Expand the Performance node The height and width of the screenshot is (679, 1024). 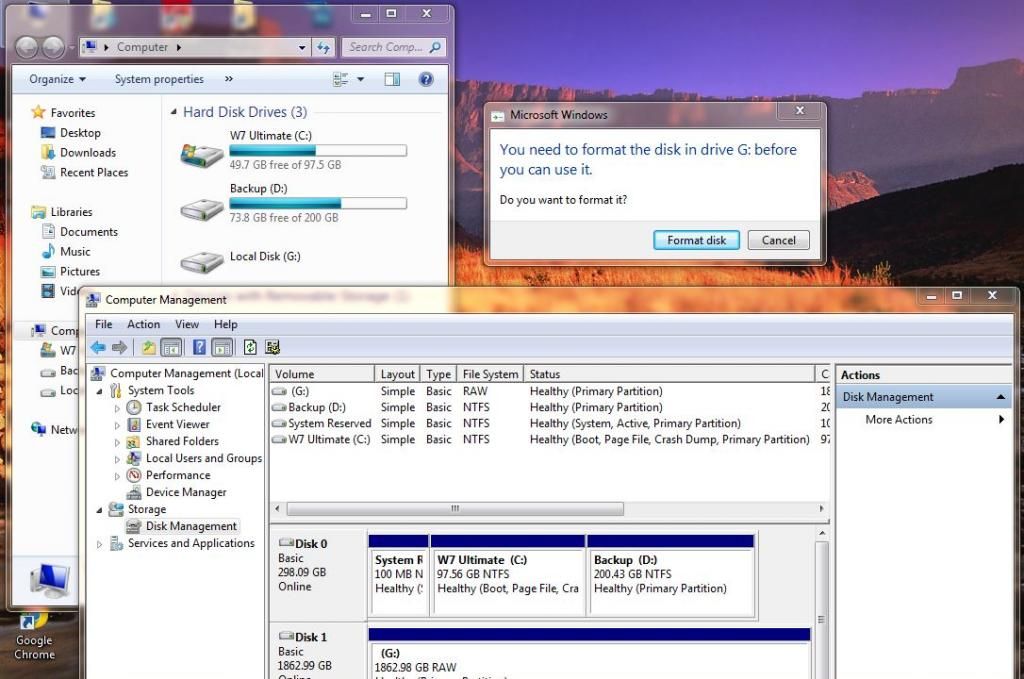point(117,476)
